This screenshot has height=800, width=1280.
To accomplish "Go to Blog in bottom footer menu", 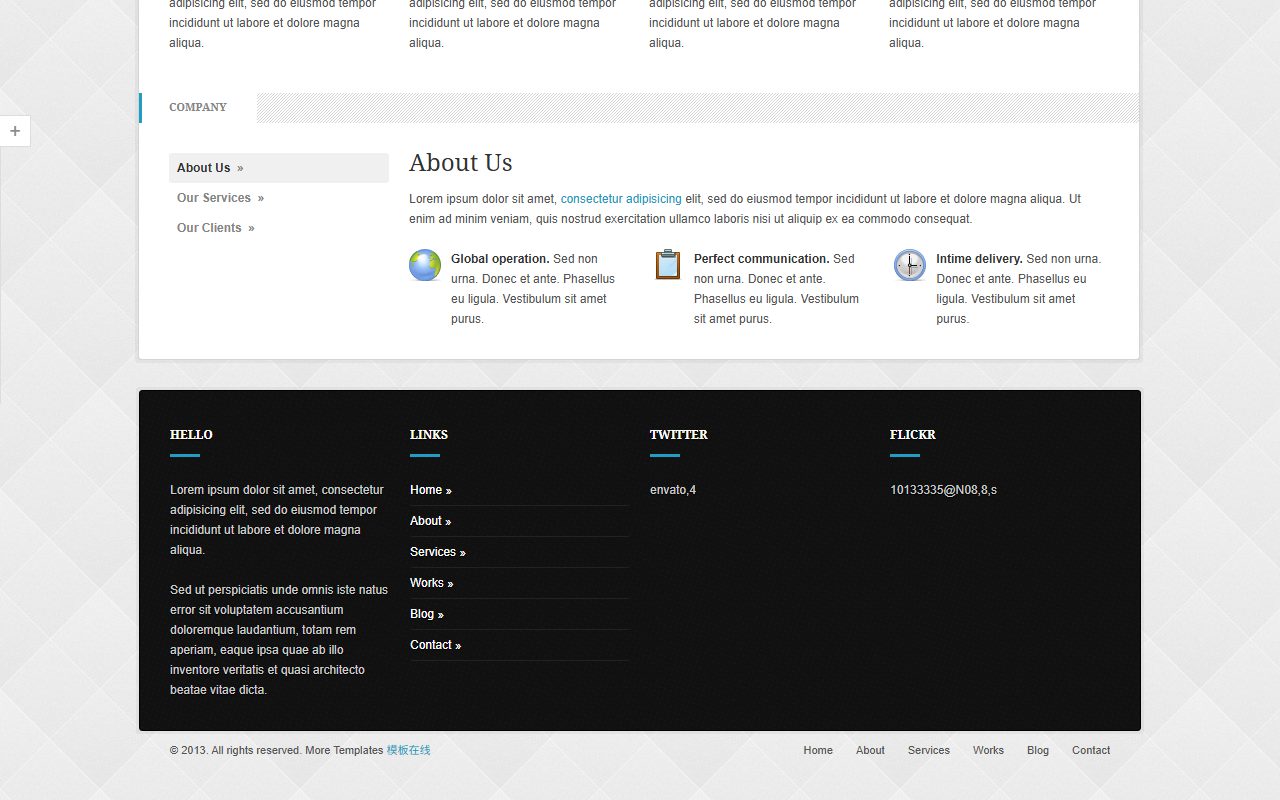I will tap(1038, 750).
